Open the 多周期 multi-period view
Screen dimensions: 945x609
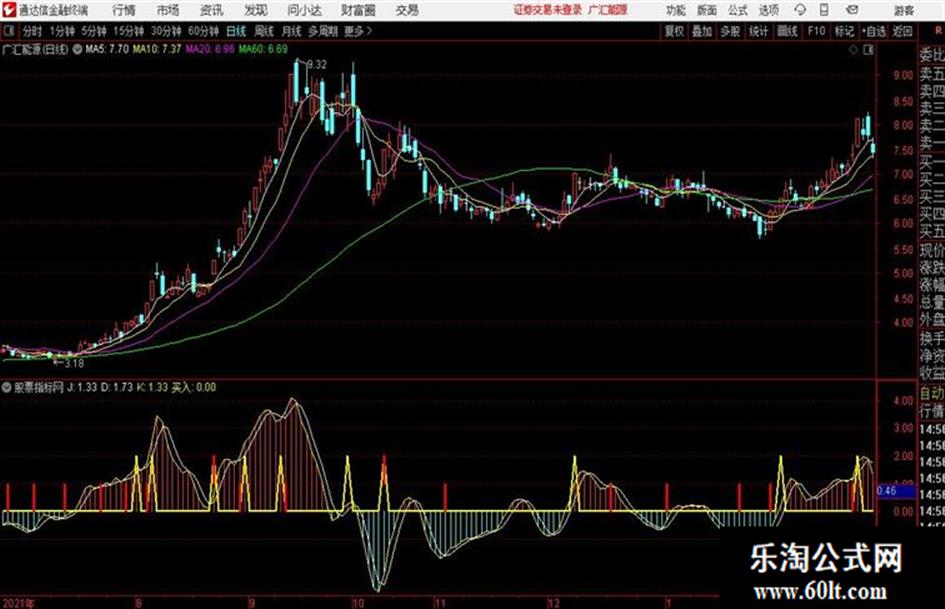point(323,31)
